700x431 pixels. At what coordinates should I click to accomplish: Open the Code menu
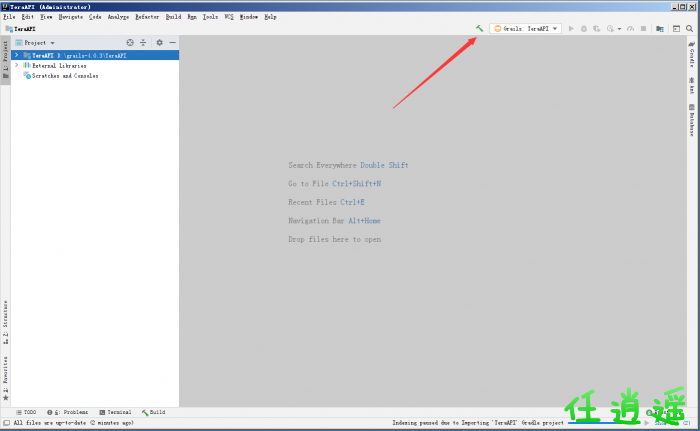pos(95,17)
